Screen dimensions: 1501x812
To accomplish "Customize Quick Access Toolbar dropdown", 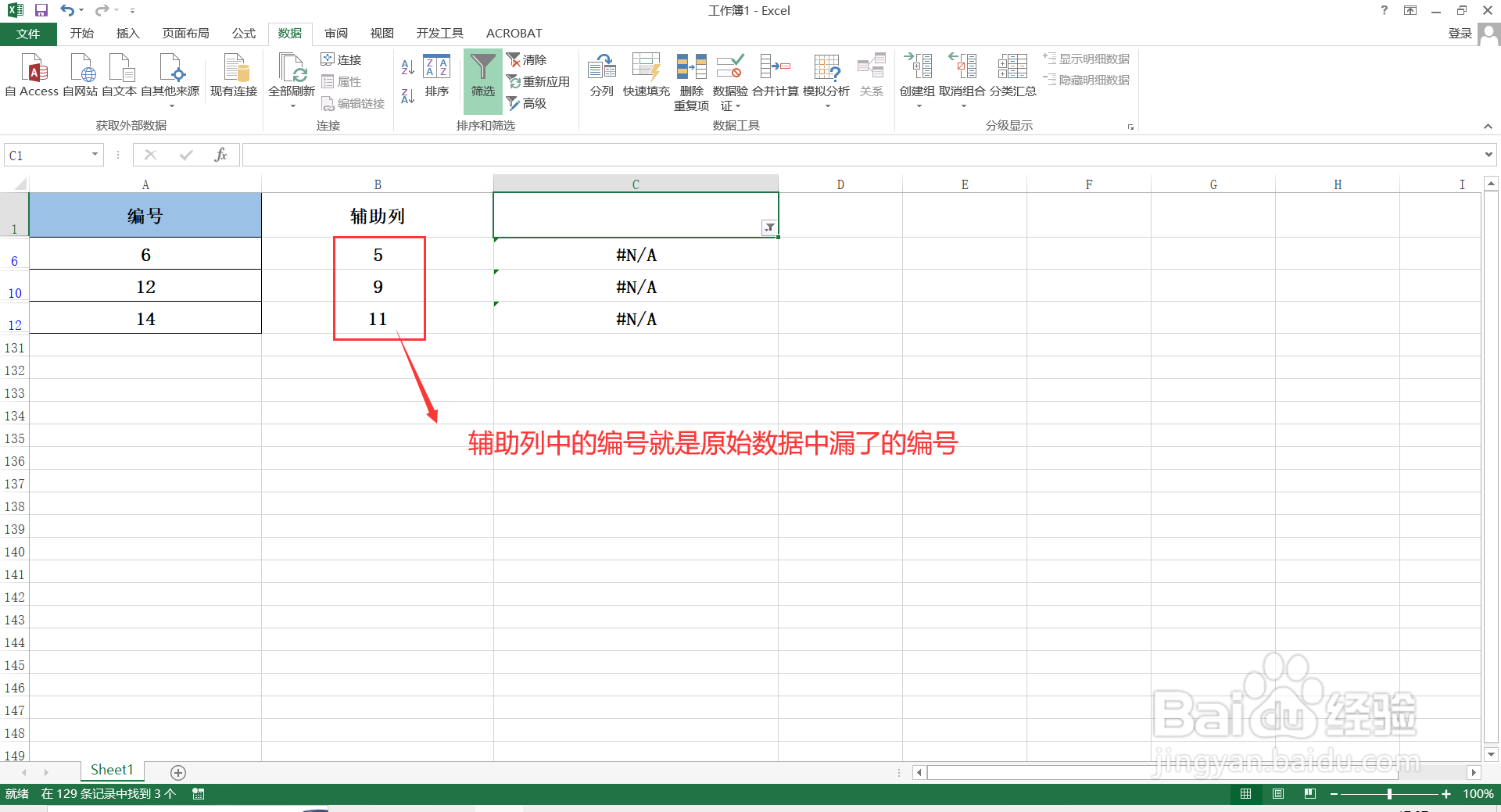I will click(x=133, y=11).
